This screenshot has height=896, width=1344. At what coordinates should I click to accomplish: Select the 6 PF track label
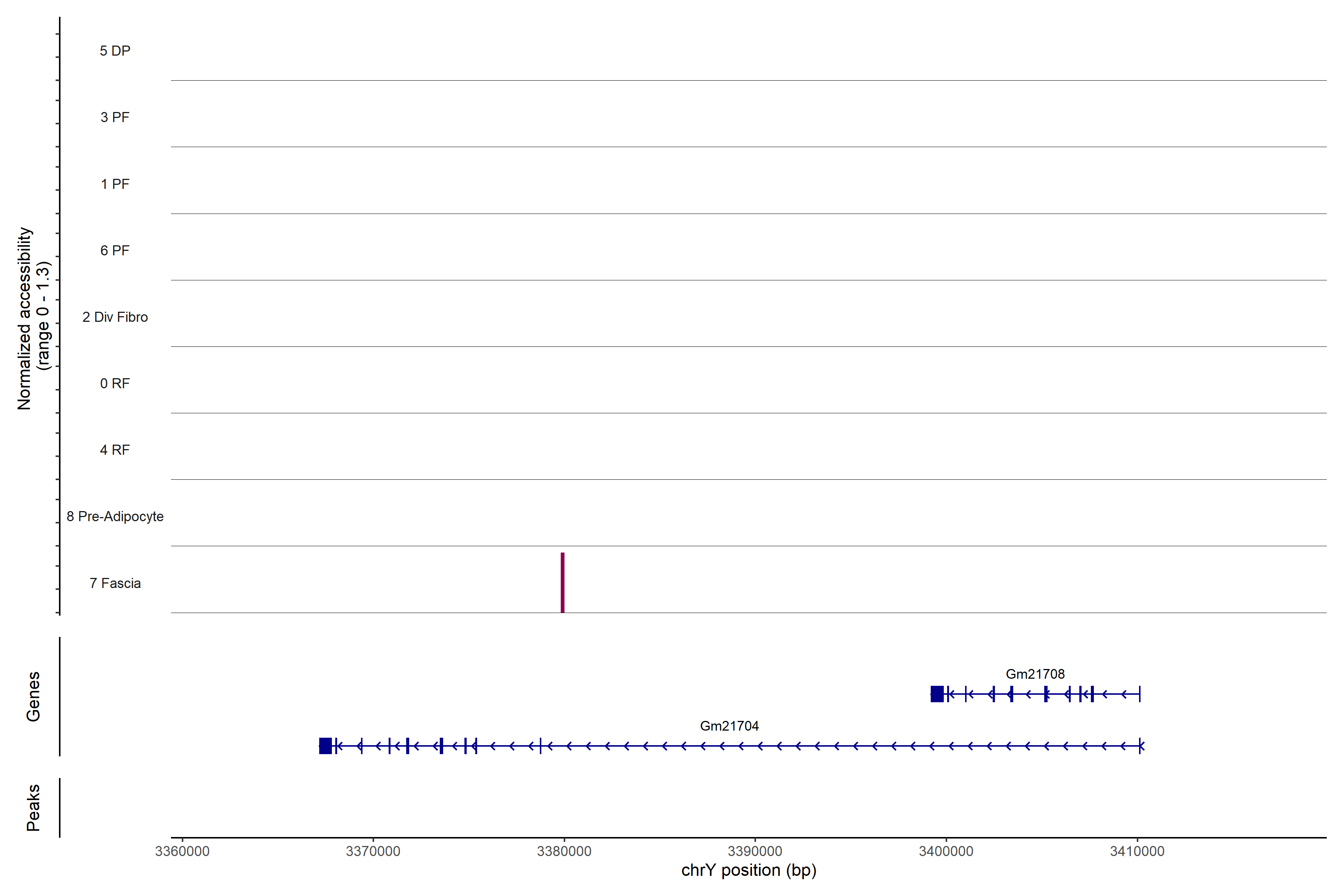115,251
